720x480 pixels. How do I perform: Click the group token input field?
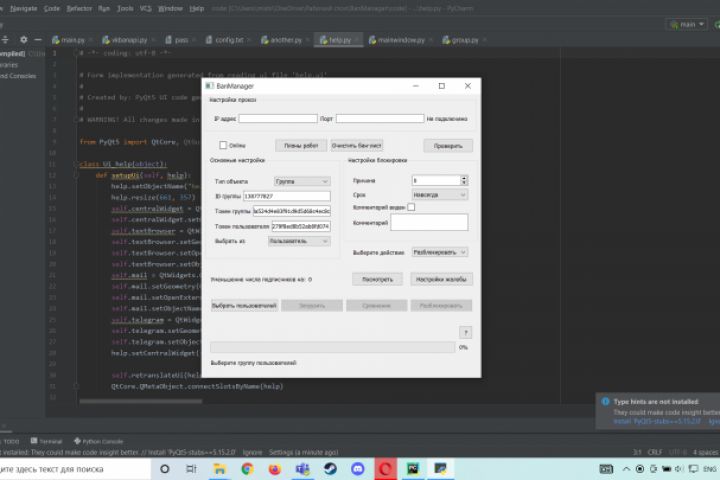(x=292, y=211)
